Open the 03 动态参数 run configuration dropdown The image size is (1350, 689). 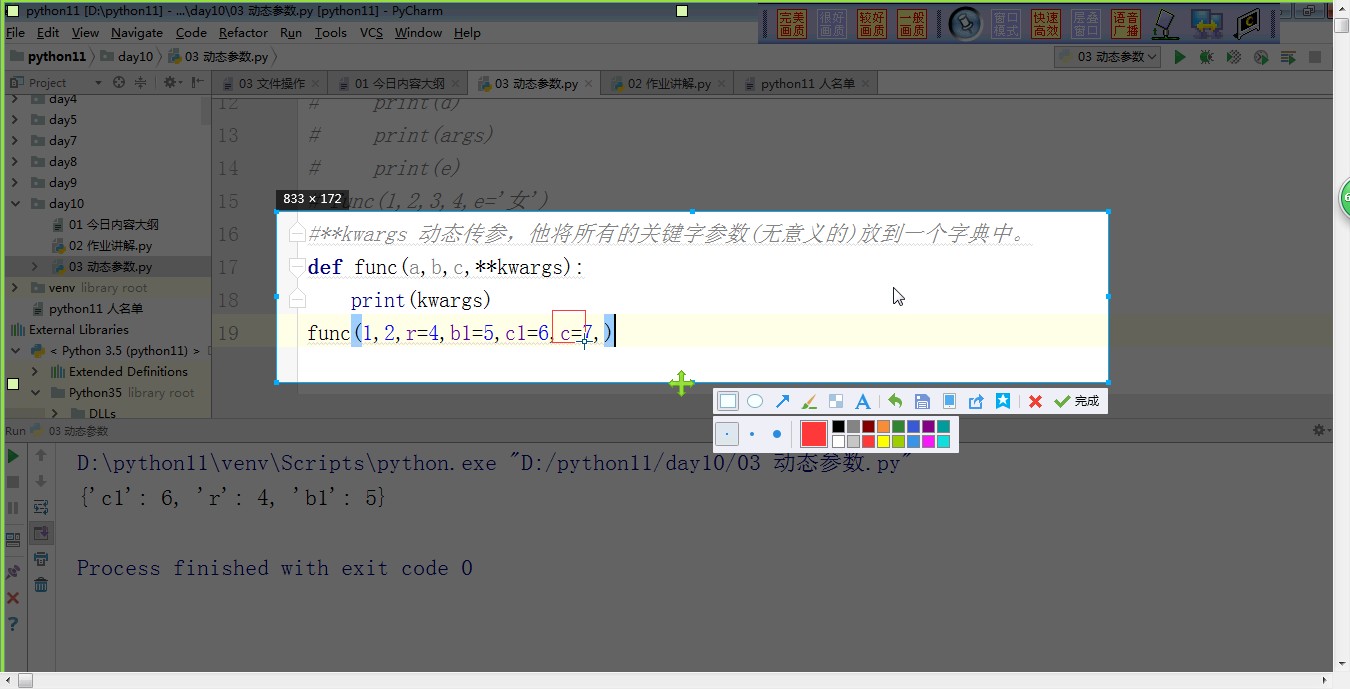tap(1107, 57)
